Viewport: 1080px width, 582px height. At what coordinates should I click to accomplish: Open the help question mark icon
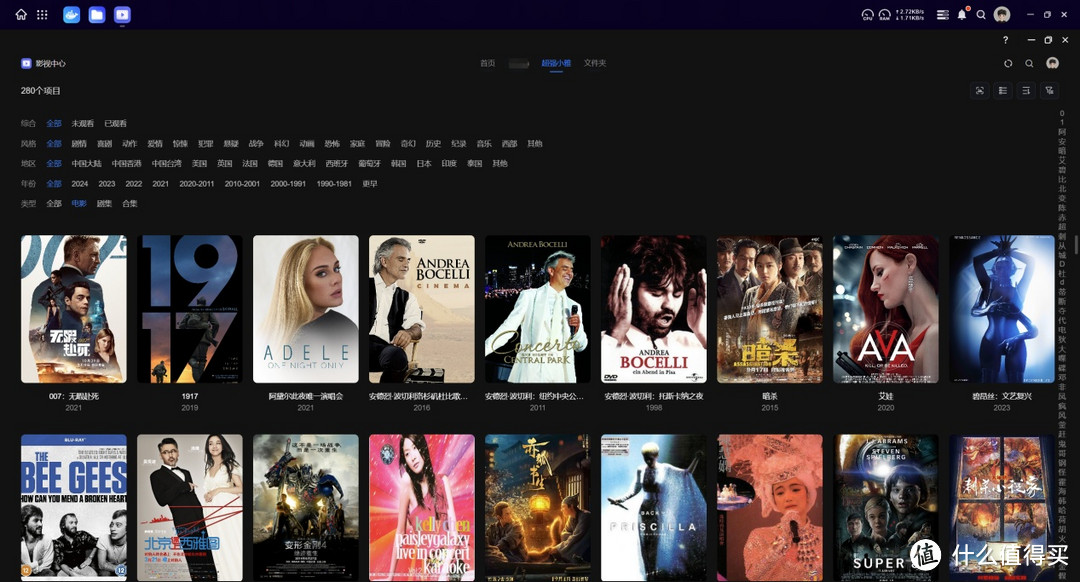1006,40
